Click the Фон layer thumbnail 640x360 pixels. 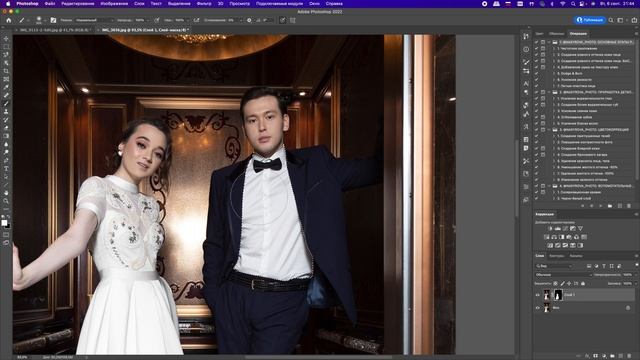547,308
